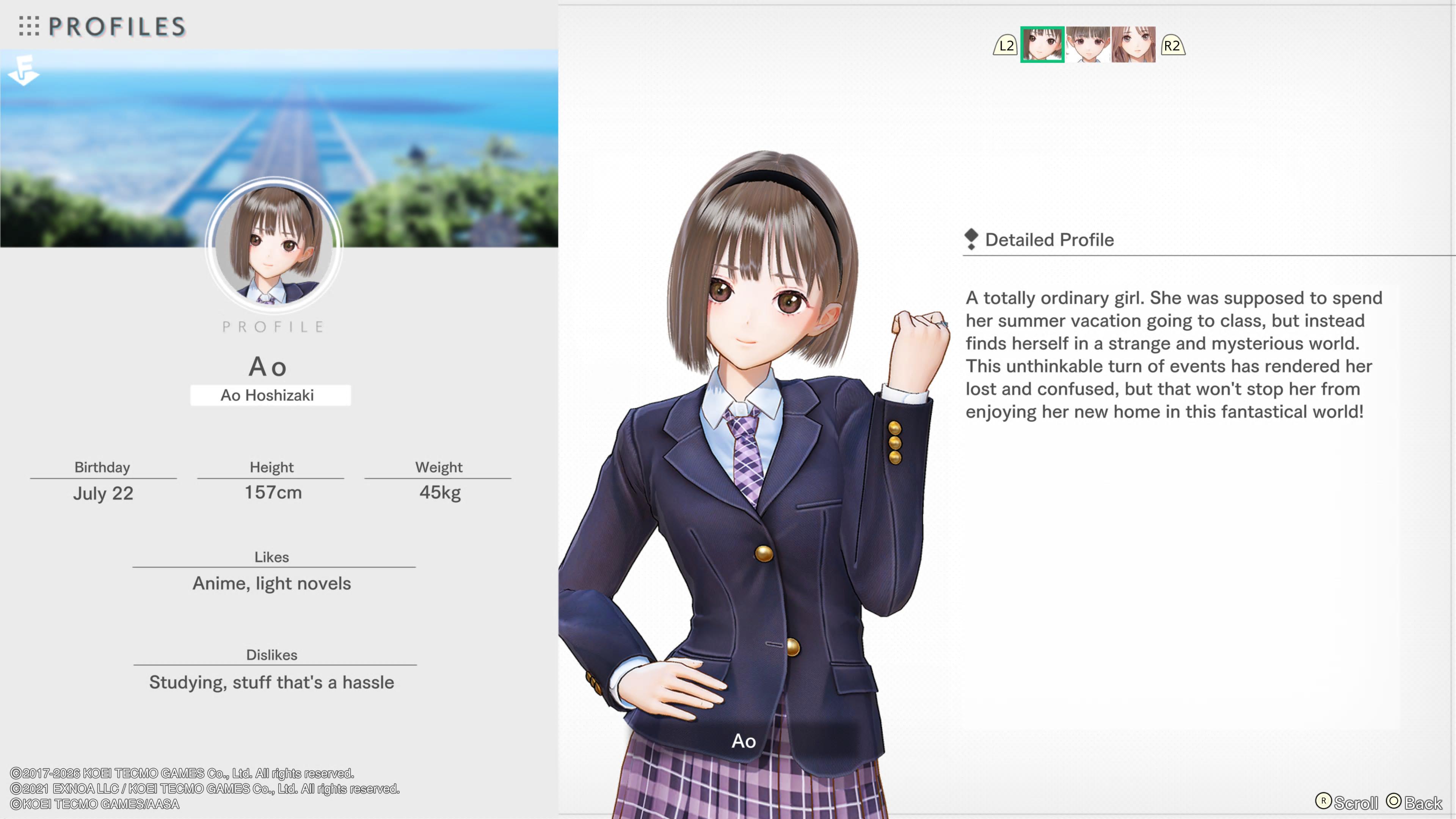
Task: Click the likes value Anime, light novels
Action: tap(272, 583)
